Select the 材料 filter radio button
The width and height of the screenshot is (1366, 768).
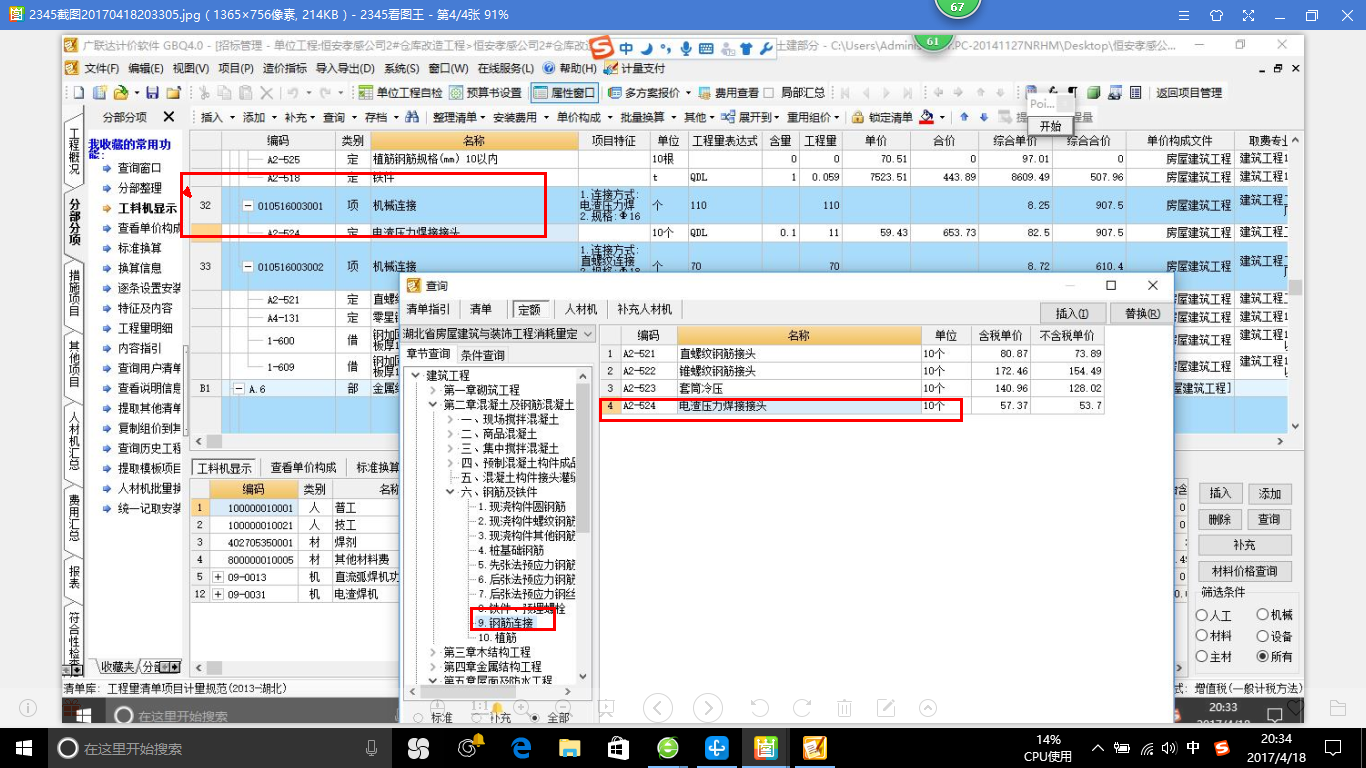coord(1201,636)
